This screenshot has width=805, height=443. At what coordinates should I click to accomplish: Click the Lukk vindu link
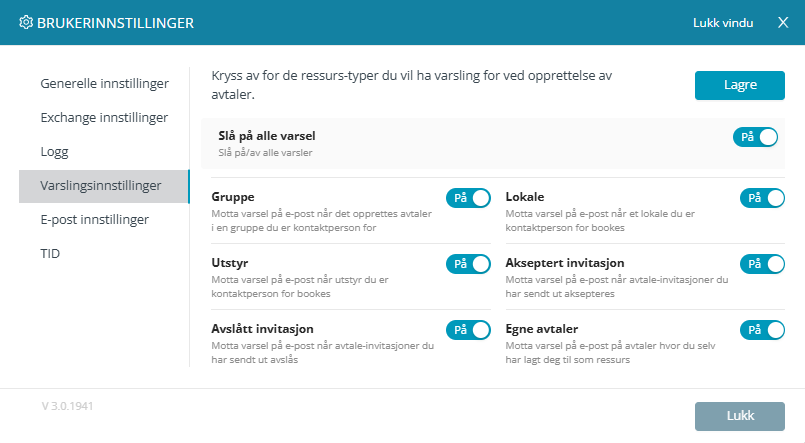[723, 22]
